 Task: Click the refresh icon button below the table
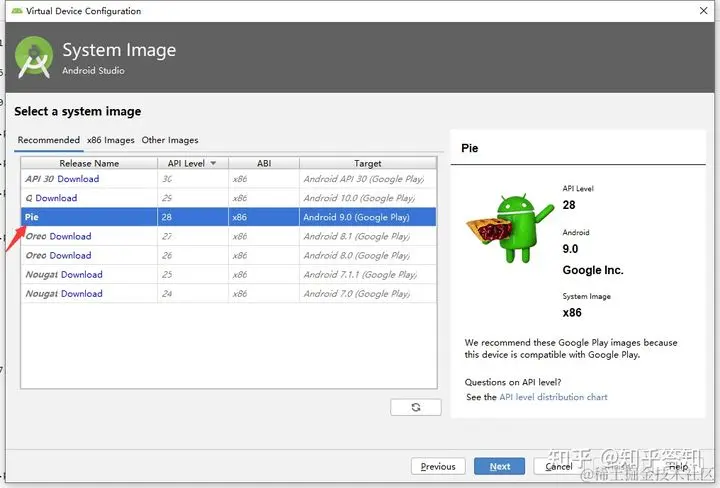click(x=416, y=407)
